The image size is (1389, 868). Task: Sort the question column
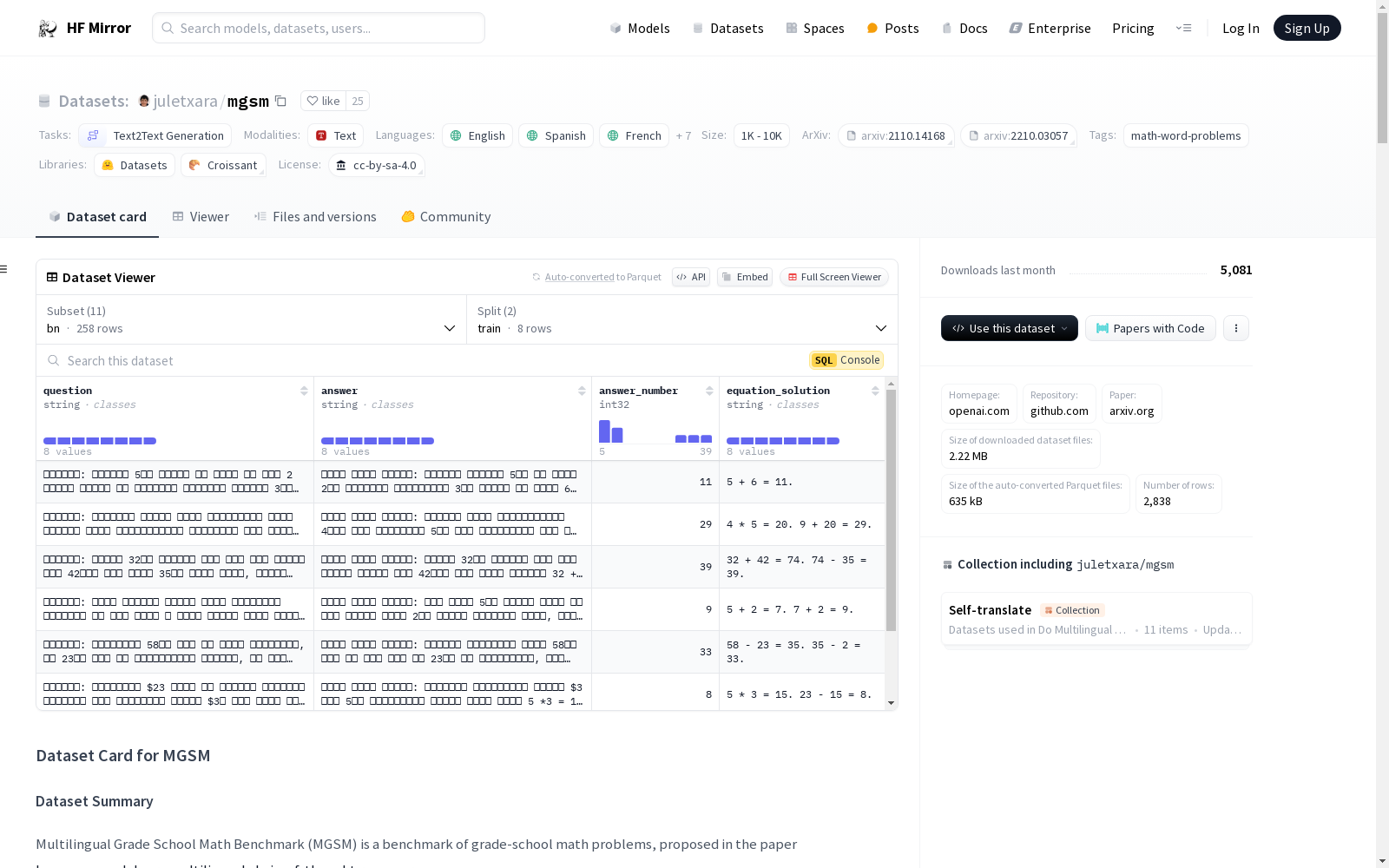tap(304, 391)
